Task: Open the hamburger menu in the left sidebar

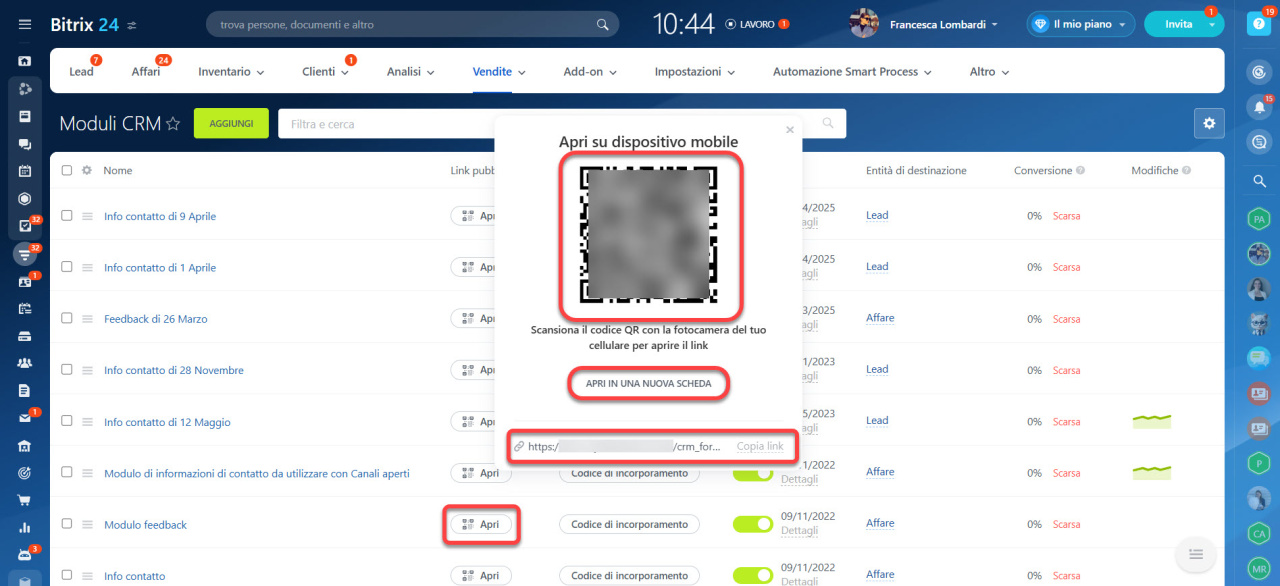Action: pos(25,24)
